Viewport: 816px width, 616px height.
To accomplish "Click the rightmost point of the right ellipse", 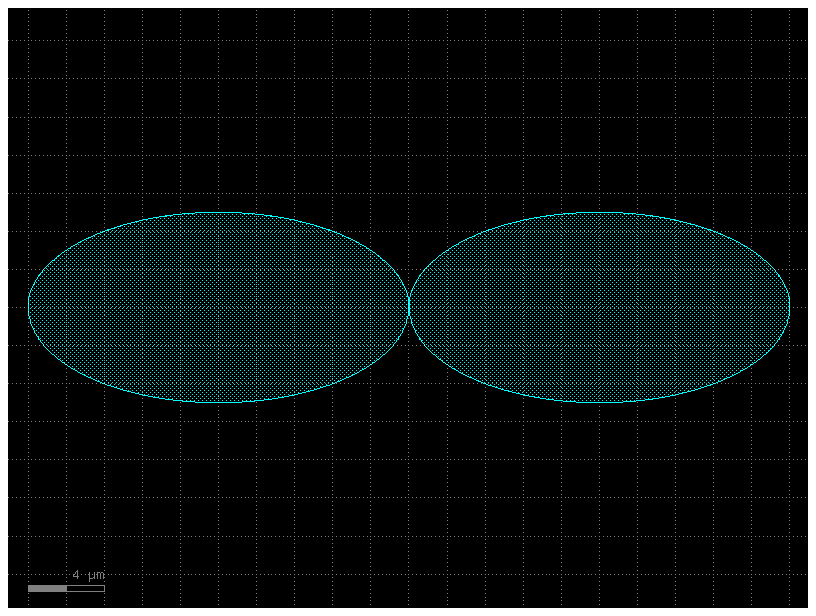I will point(788,305).
